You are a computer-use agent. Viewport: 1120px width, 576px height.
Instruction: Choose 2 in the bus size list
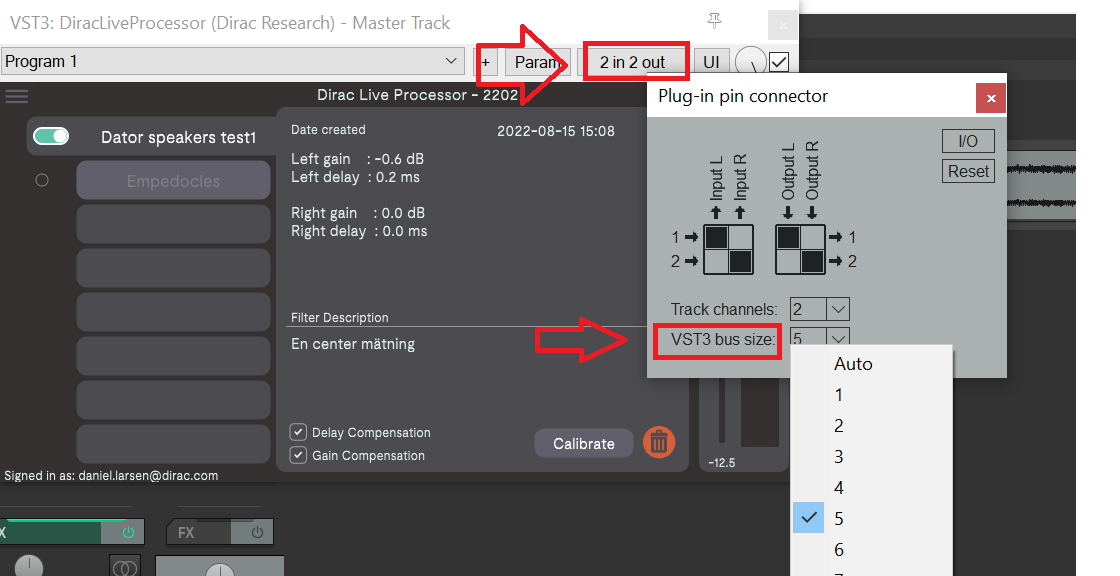point(872,426)
